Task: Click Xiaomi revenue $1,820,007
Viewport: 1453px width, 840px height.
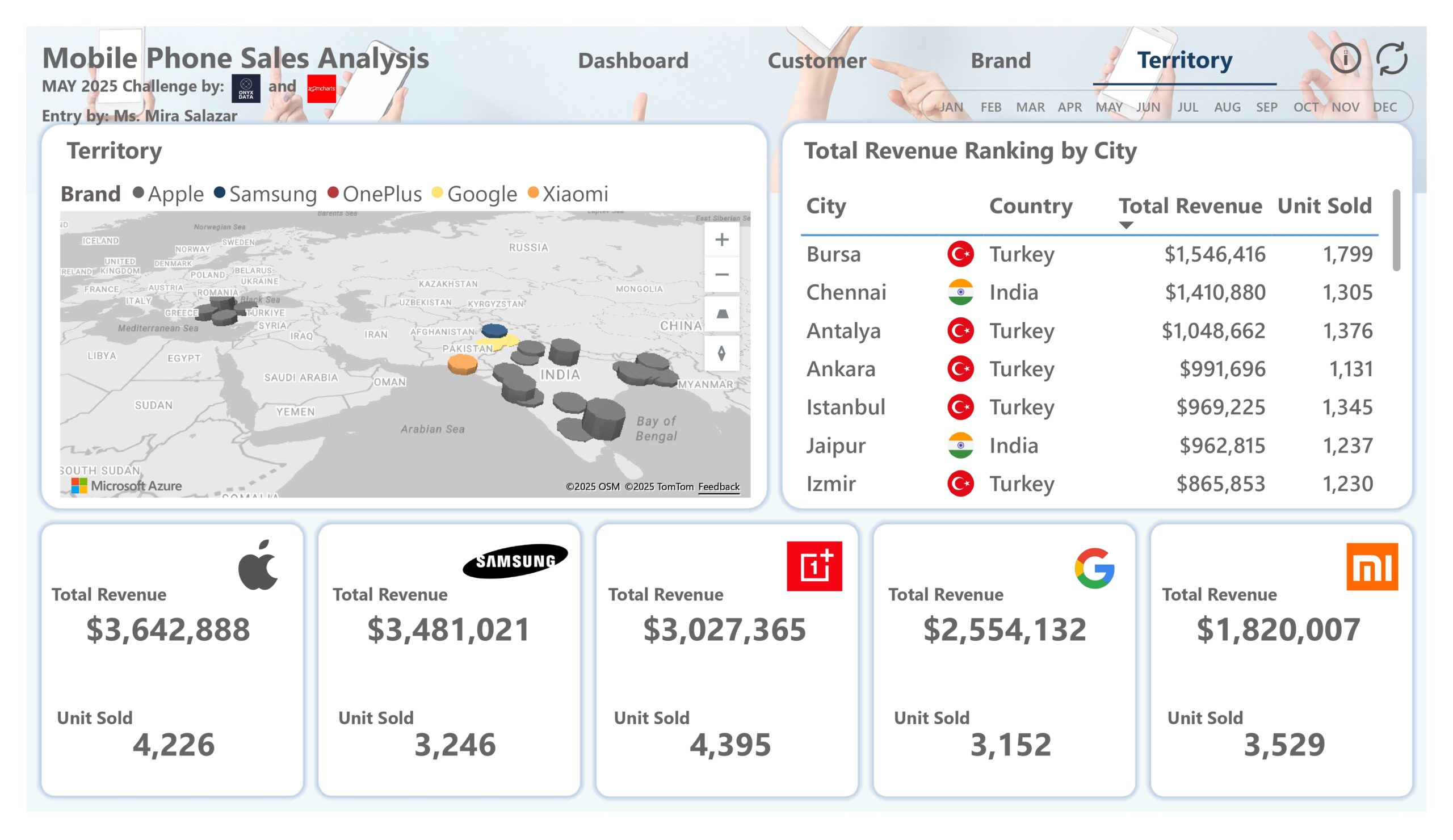Action: tap(1278, 629)
